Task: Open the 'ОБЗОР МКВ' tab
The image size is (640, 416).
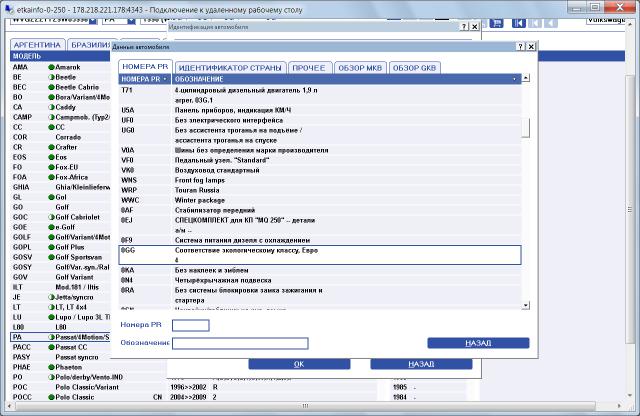Action: [x=360, y=68]
